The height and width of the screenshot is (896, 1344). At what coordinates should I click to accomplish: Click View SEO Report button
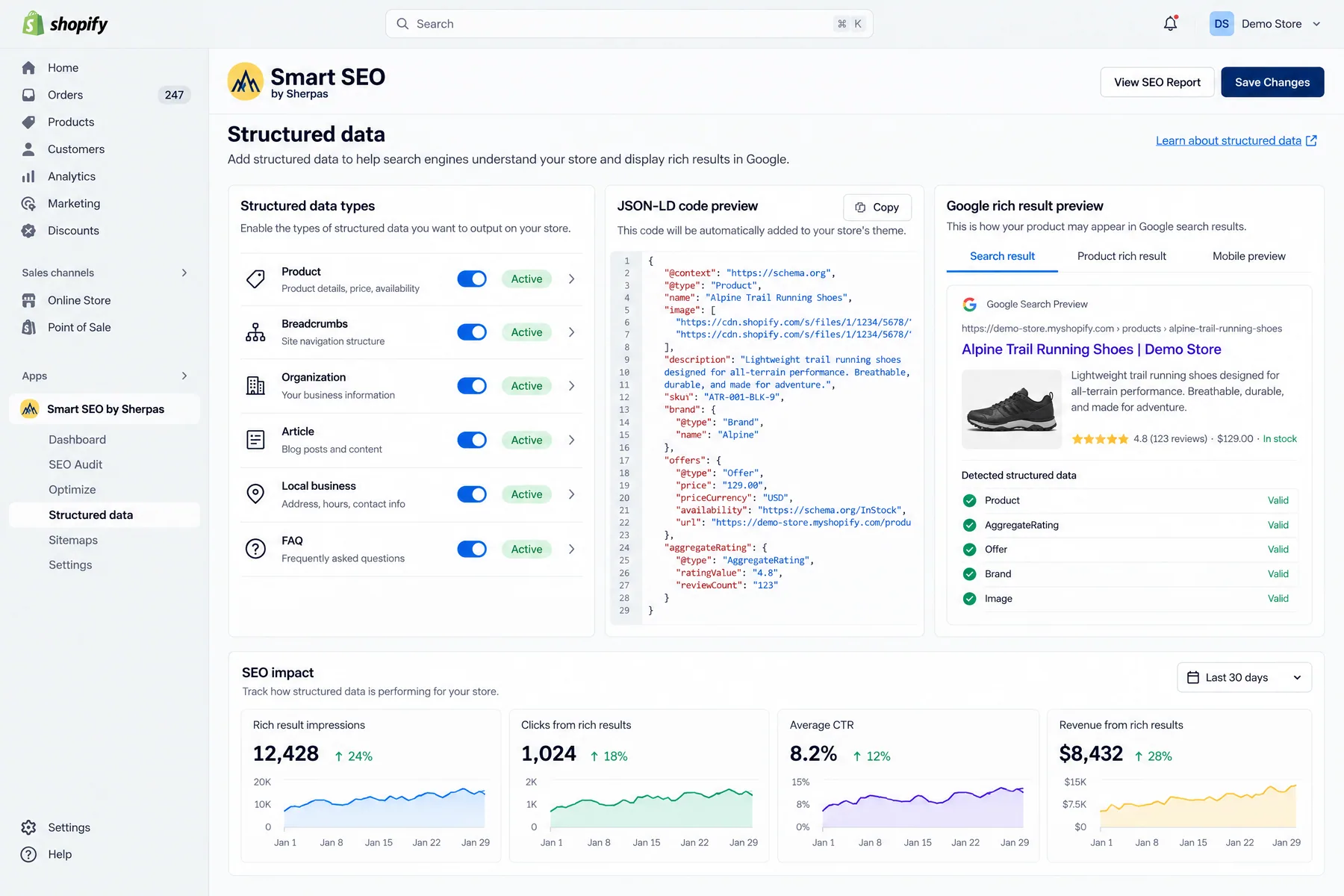tap(1157, 82)
